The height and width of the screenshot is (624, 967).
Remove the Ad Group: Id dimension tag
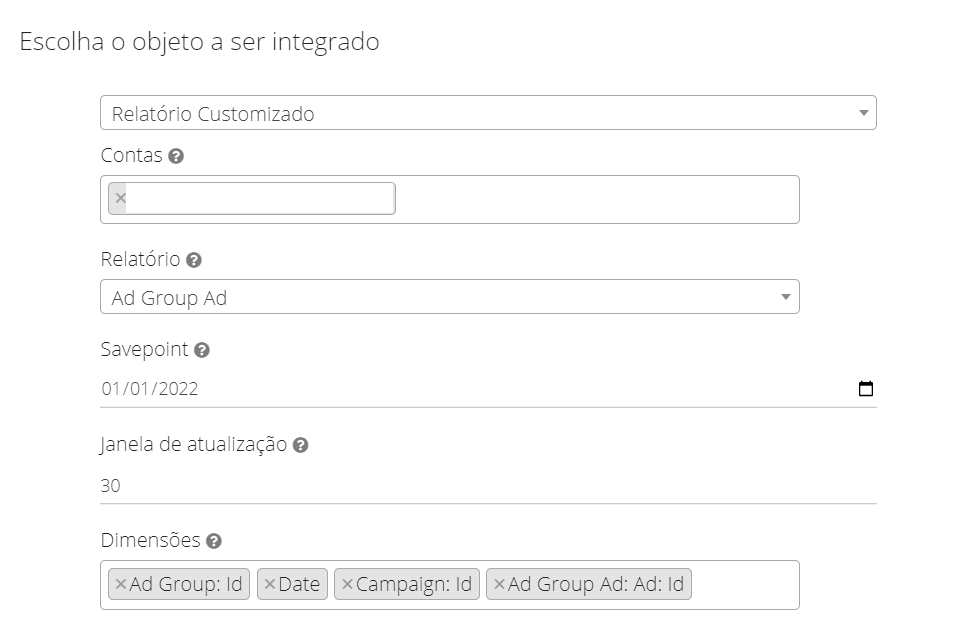point(120,584)
